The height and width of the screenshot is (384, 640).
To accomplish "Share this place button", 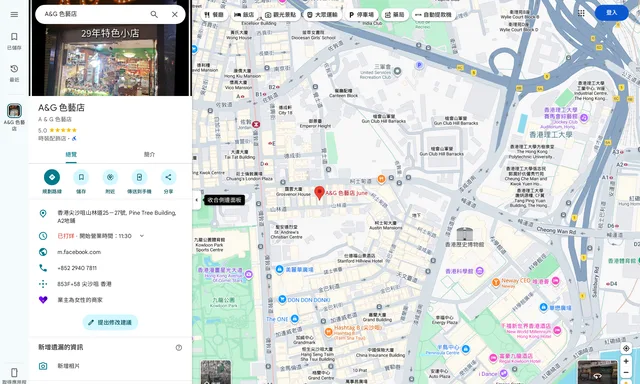I will (x=168, y=178).
